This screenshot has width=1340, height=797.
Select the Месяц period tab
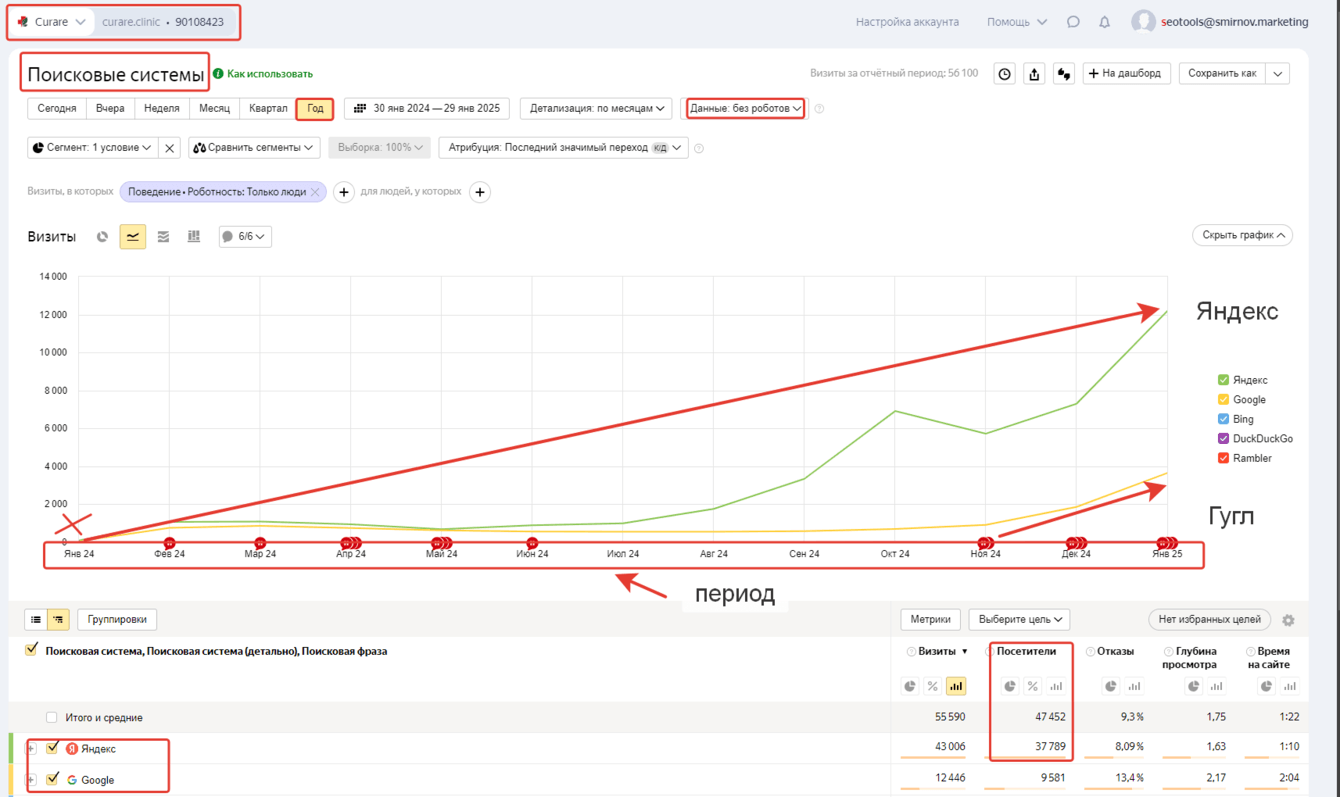click(214, 108)
